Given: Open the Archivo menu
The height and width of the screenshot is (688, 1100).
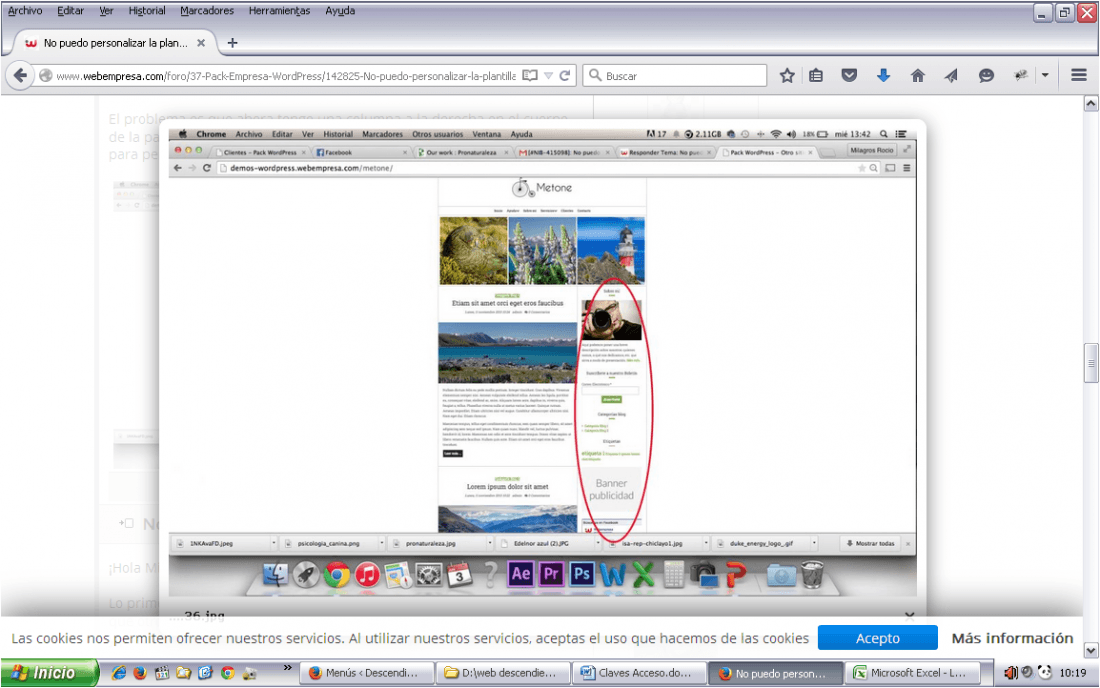Looking at the screenshot, I should pyautogui.click(x=25, y=11).
